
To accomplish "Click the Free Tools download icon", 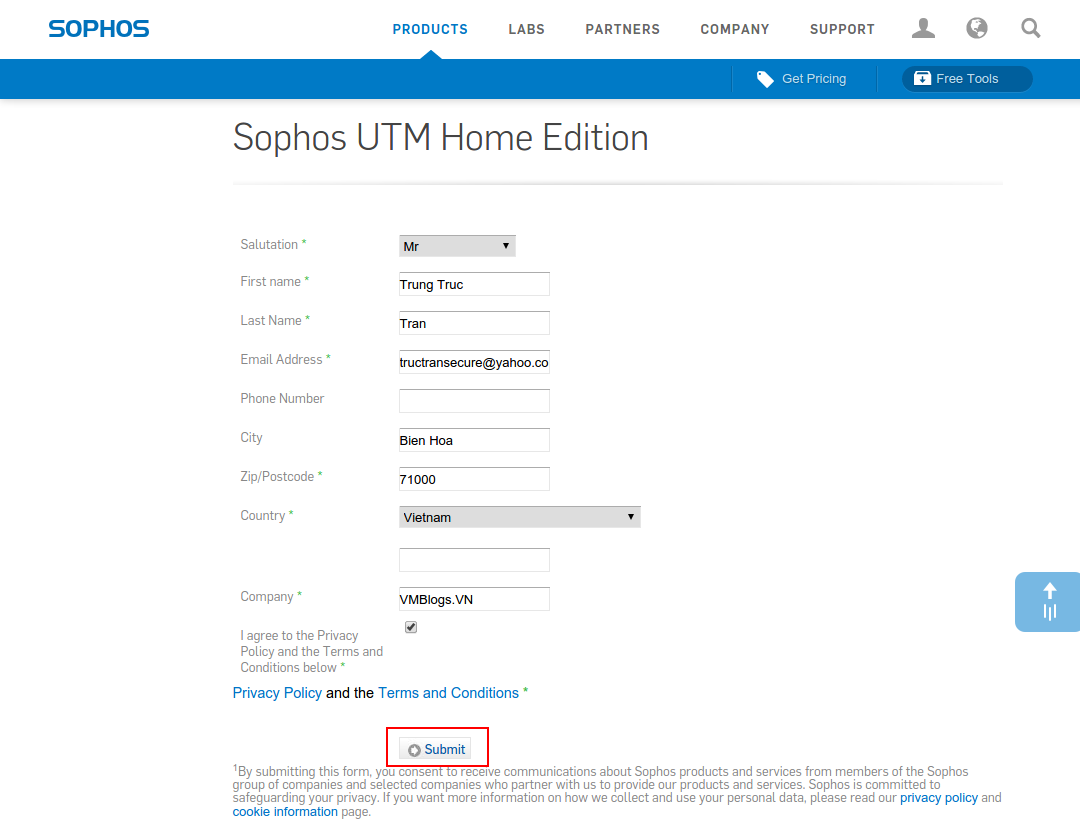I will click(922, 79).
